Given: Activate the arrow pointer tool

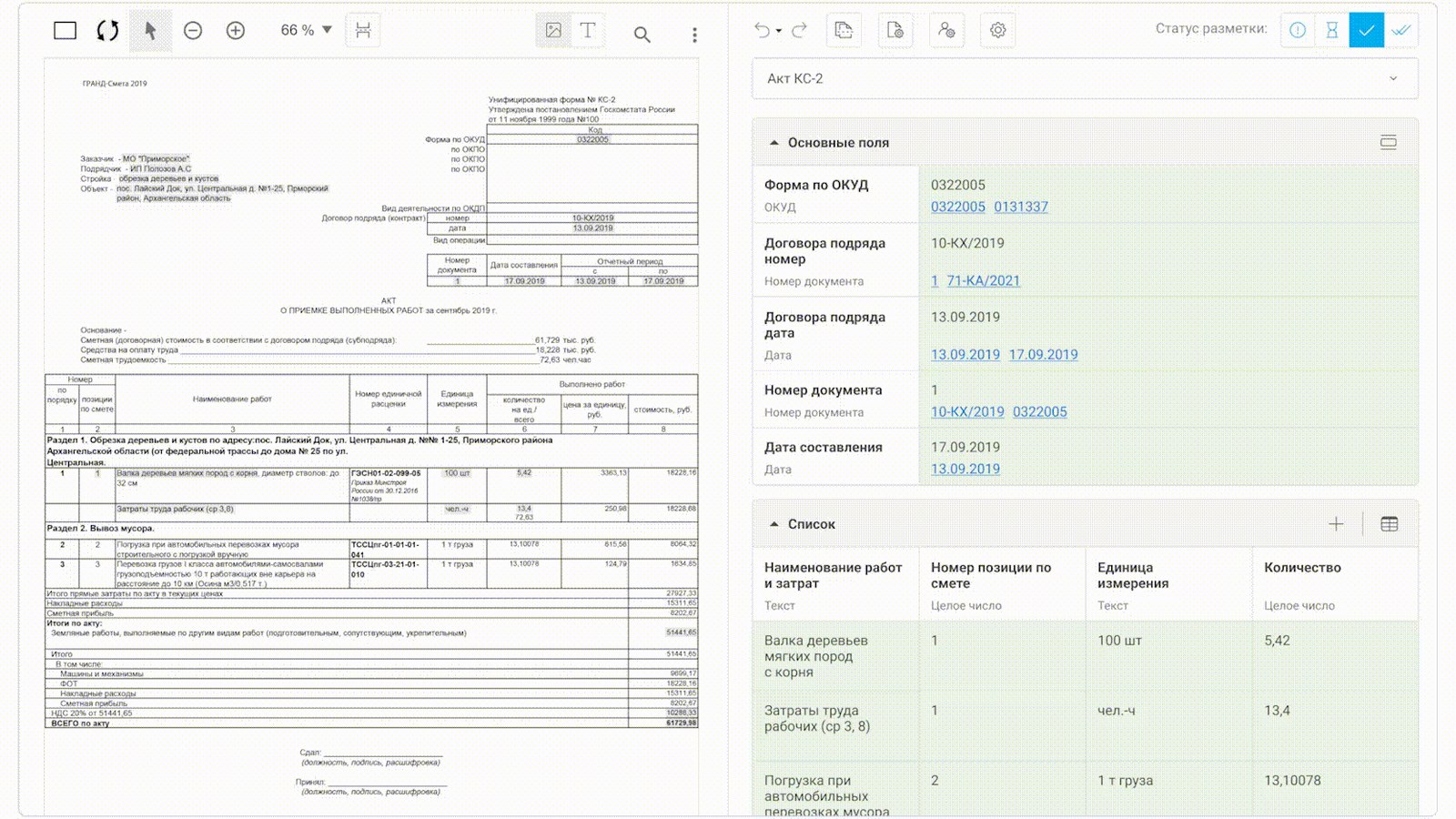Looking at the screenshot, I should click(x=150, y=31).
